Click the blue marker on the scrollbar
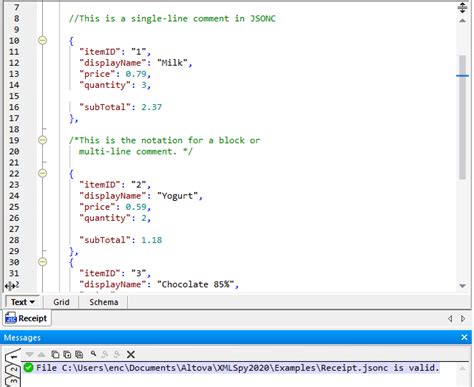 pyautogui.click(x=462, y=76)
